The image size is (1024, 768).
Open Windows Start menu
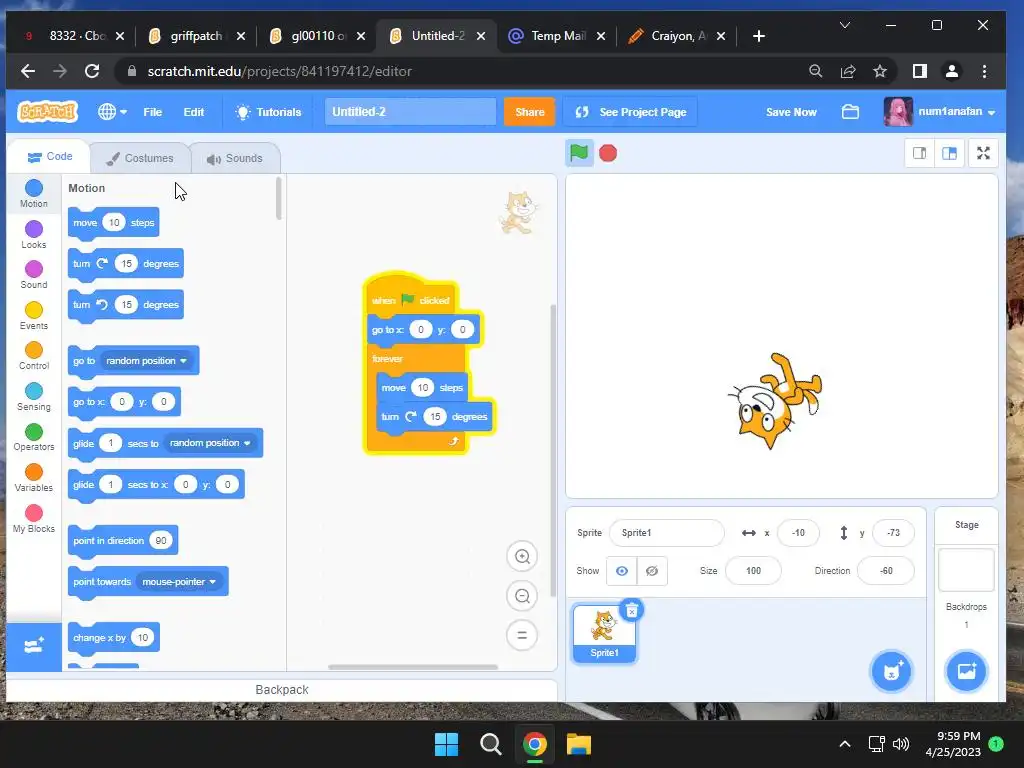click(x=447, y=744)
